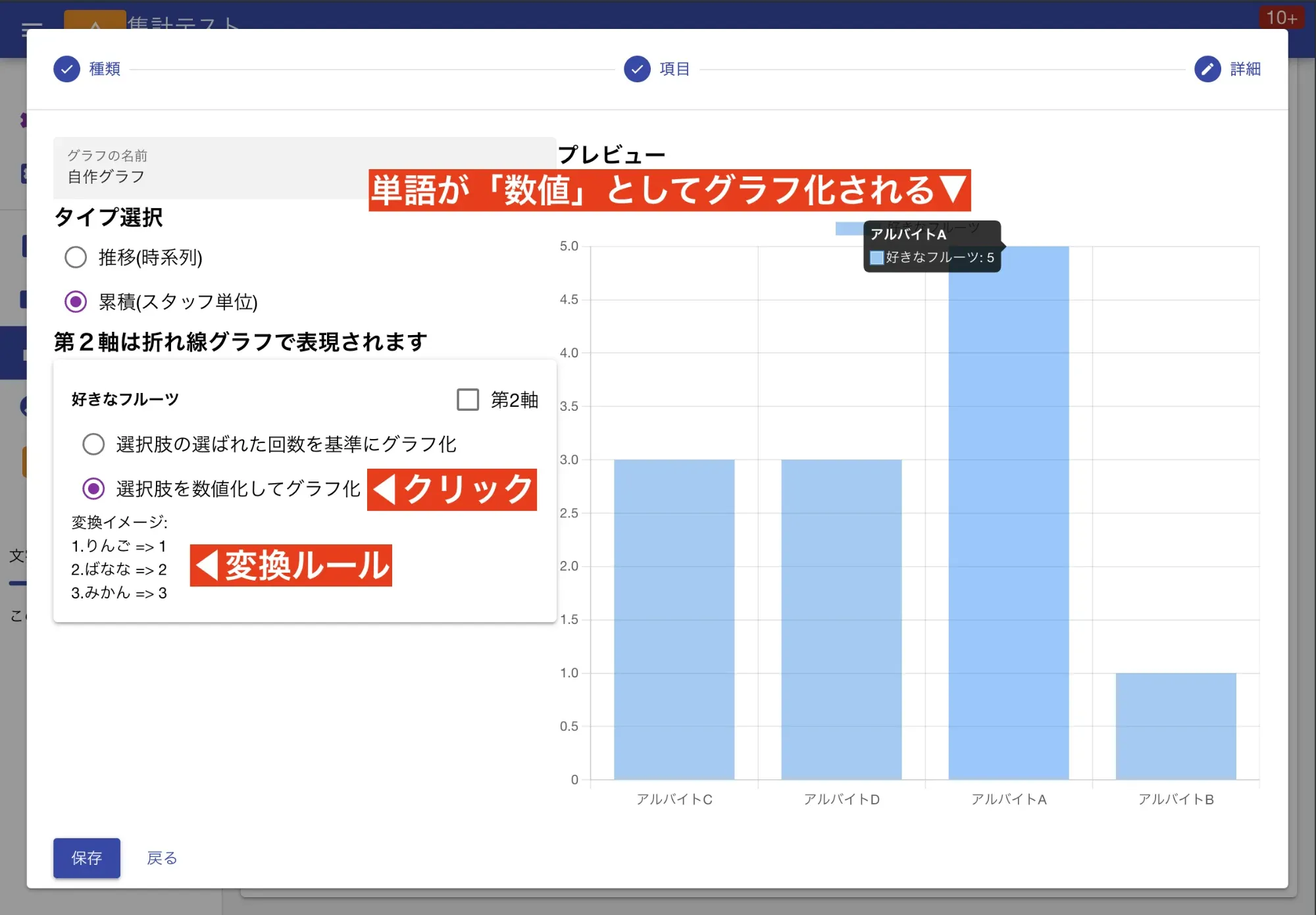Image resolution: width=1316 pixels, height=915 pixels.
Task: Click the 好きなフルーツ legend swatch in the tooltip
Action: point(876,257)
